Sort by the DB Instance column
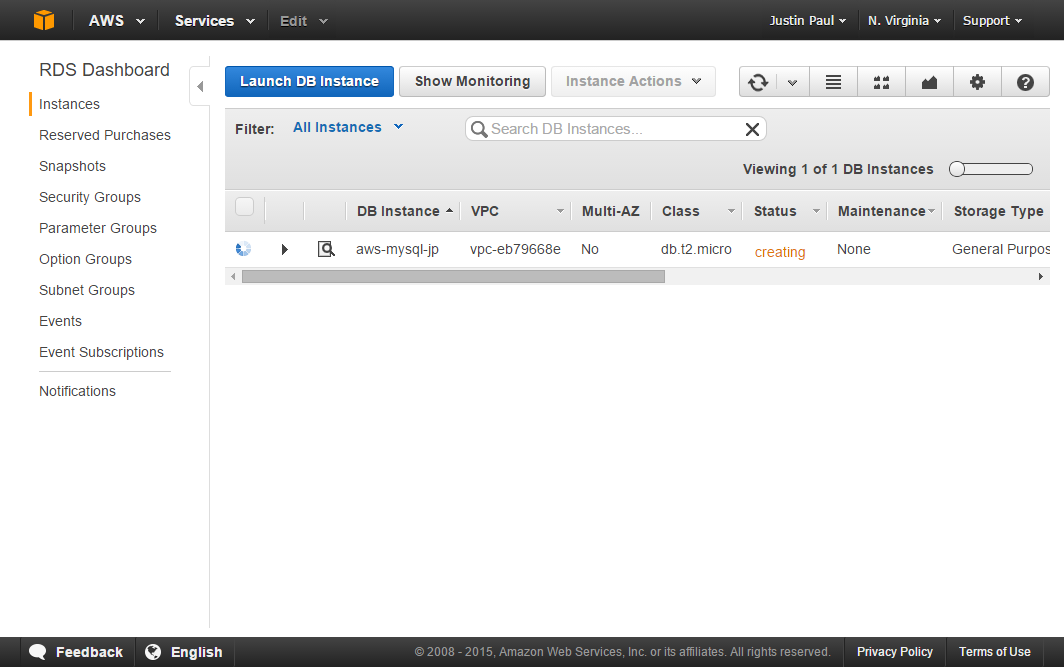Viewport: 1064px width, 667px height. coord(404,211)
